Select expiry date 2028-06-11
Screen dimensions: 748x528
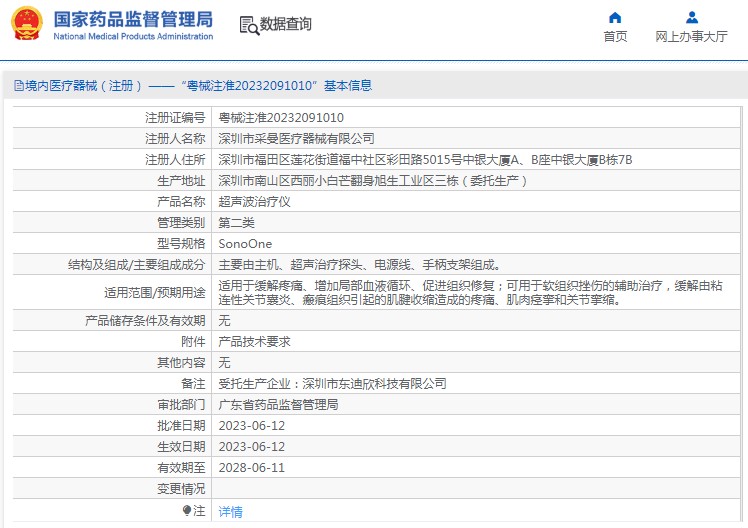point(251,467)
